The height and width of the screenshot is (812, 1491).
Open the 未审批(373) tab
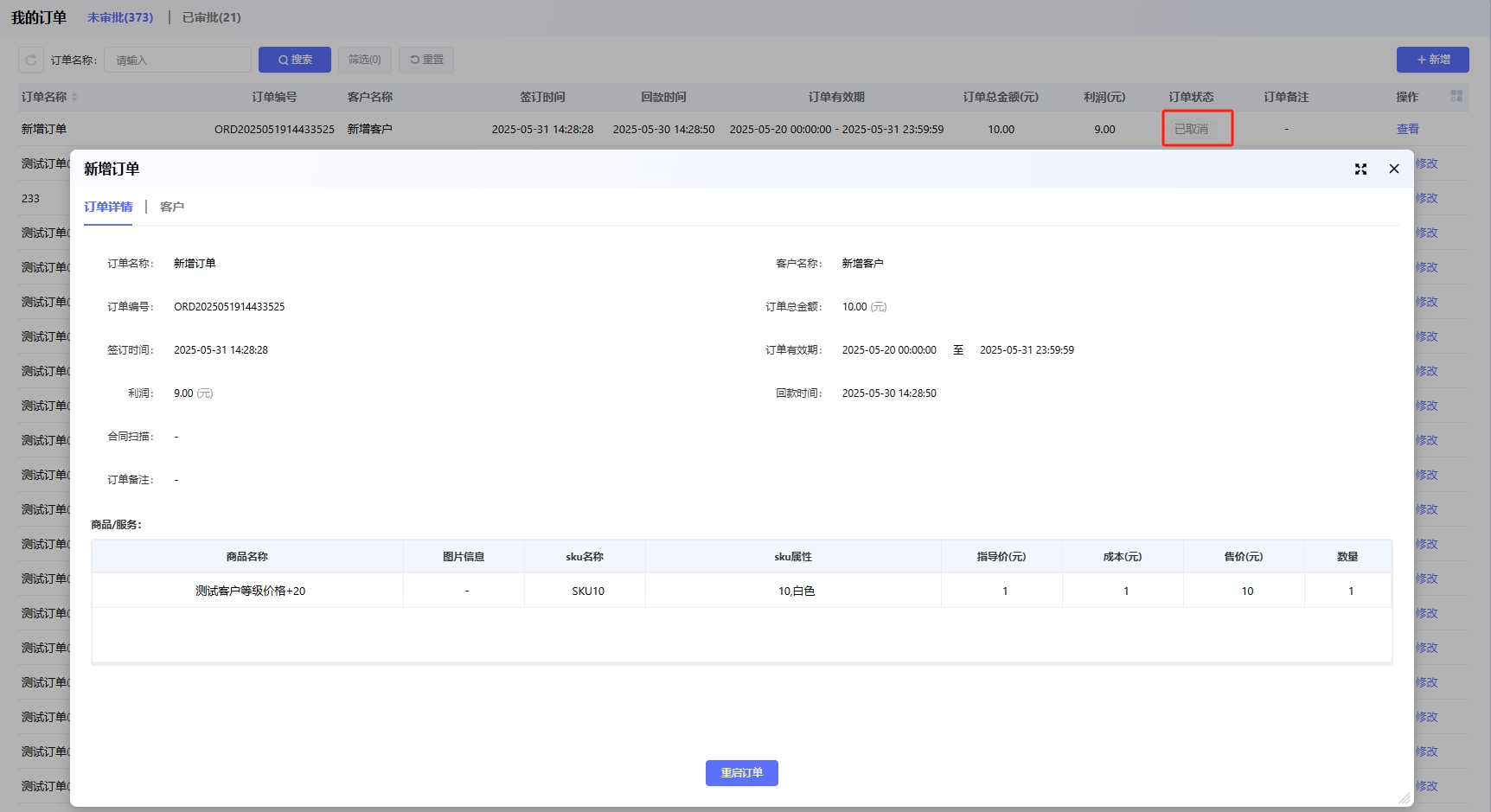pyautogui.click(x=120, y=17)
